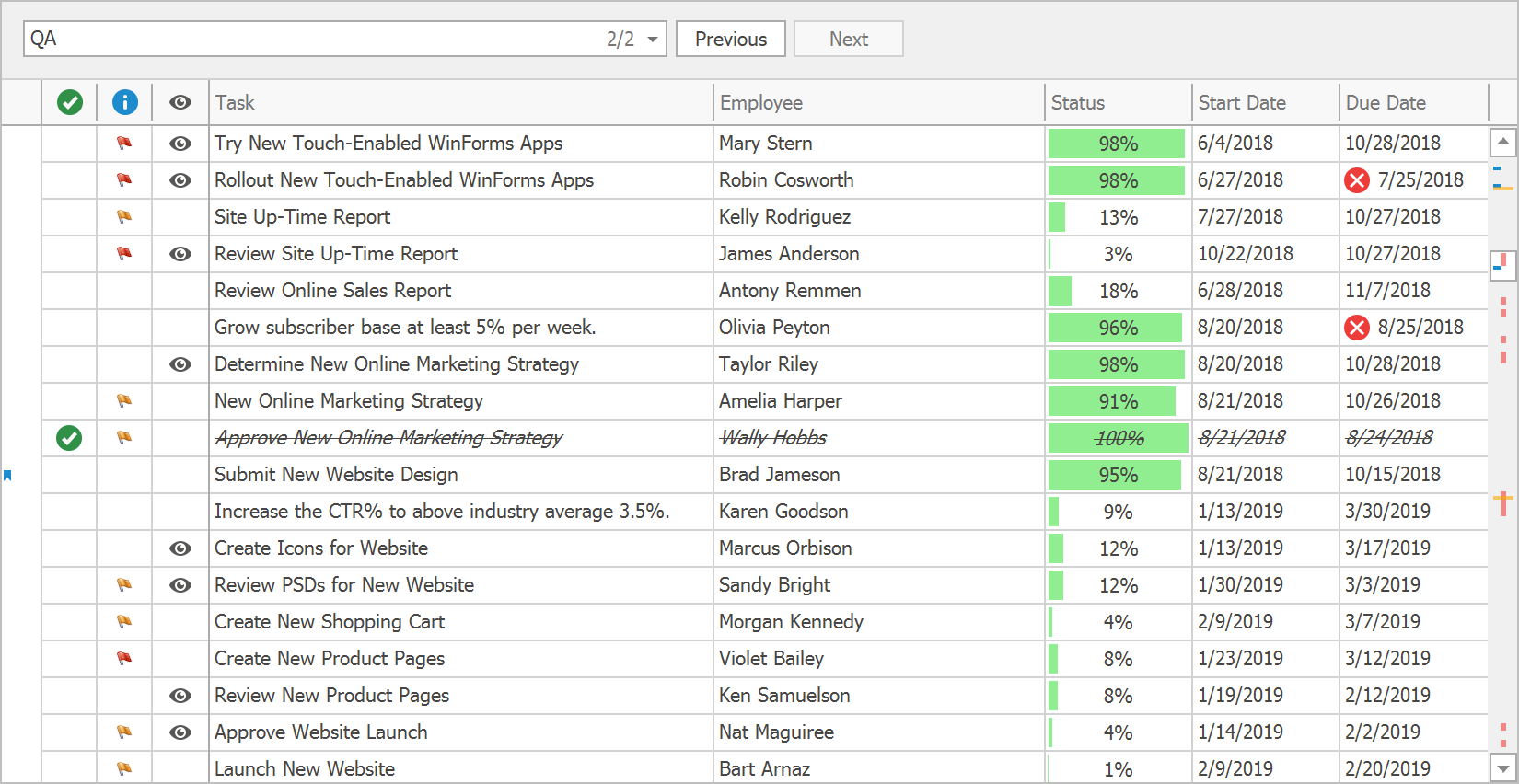
Task: Toggle eye icon on Rollout New Touch-Enabled row
Action: click(180, 180)
